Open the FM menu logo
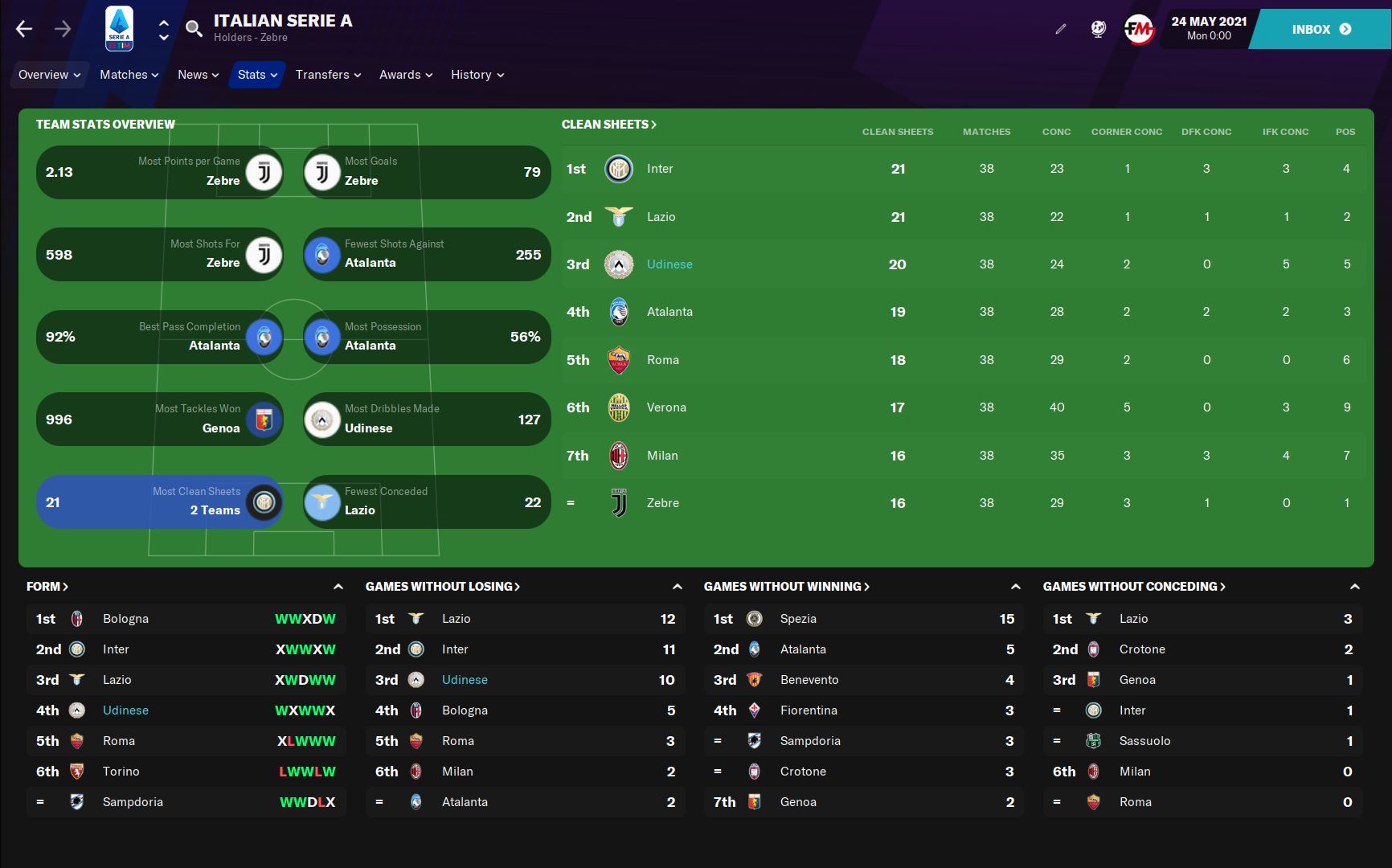Screen dimensions: 1392x868 [1139, 30]
